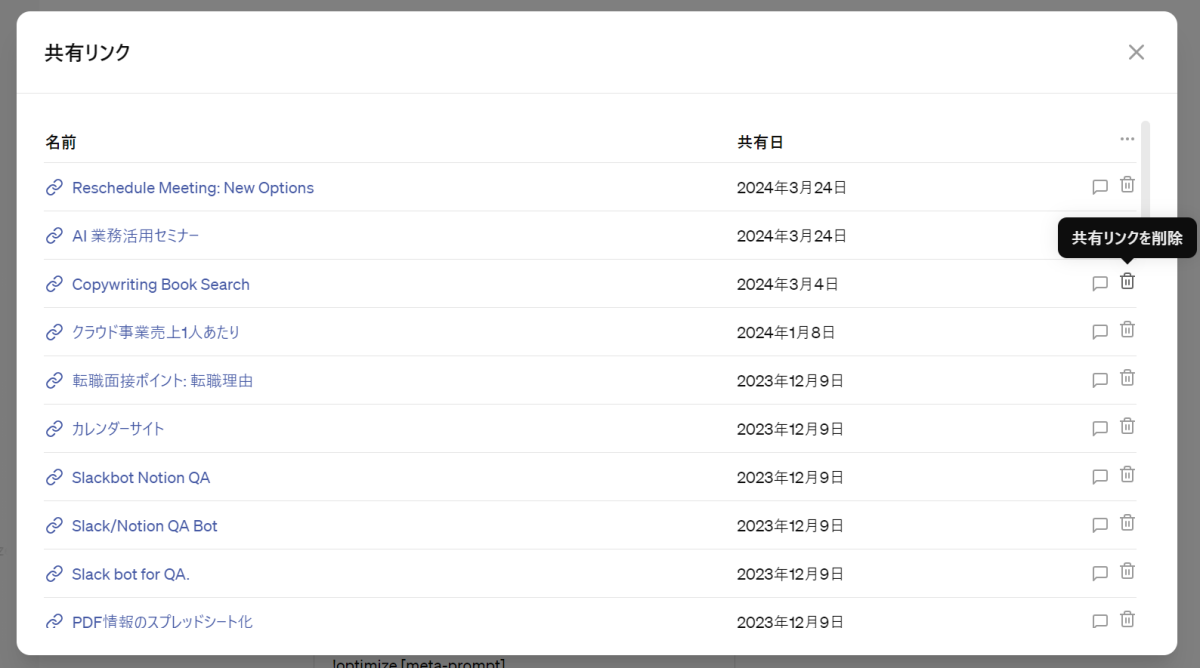
Task: Click the 共有リンク dialog title
Action: pyautogui.click(x=88, y=53)
